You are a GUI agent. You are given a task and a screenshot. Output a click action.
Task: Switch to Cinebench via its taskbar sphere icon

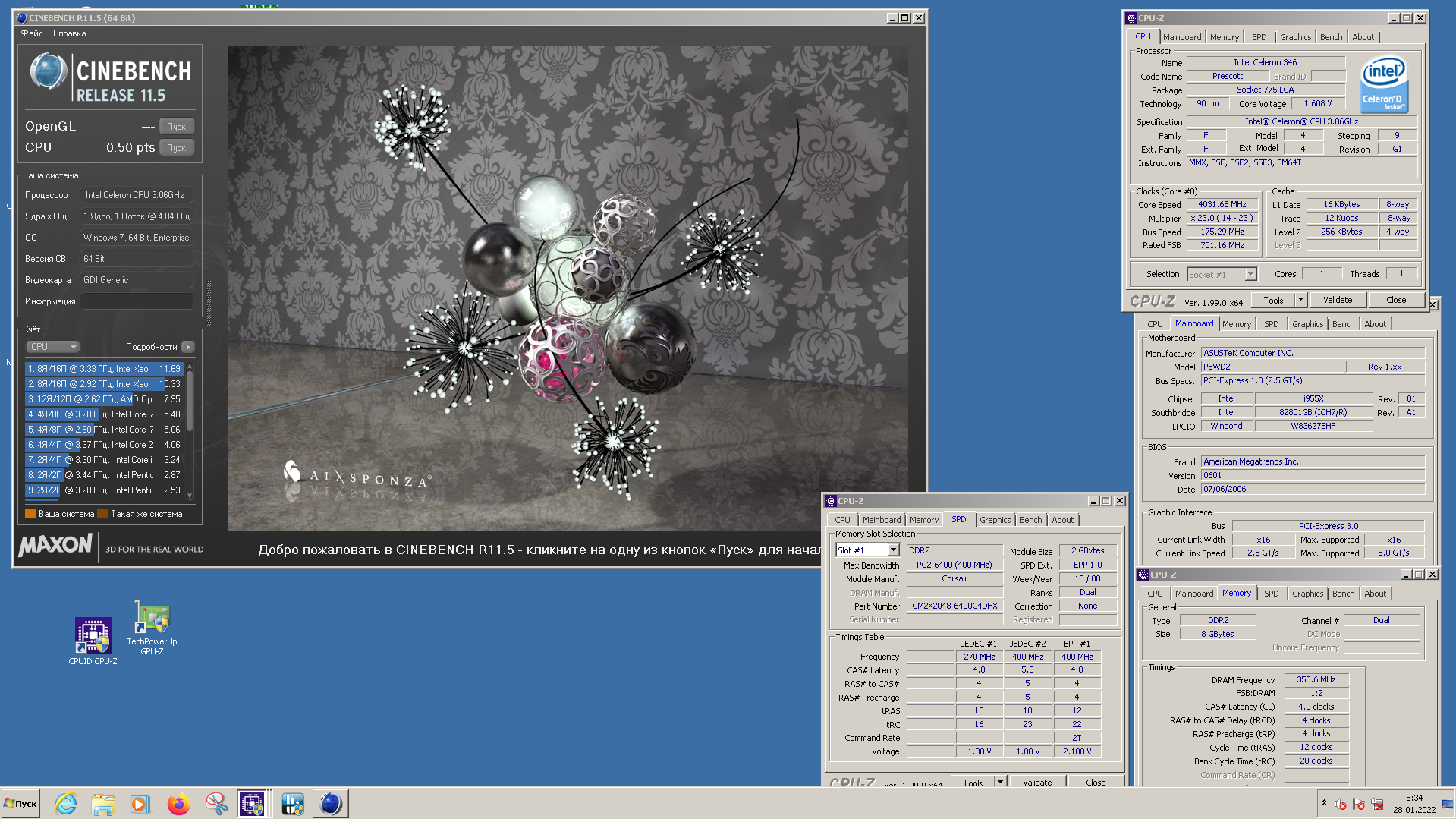click(330, 803)
